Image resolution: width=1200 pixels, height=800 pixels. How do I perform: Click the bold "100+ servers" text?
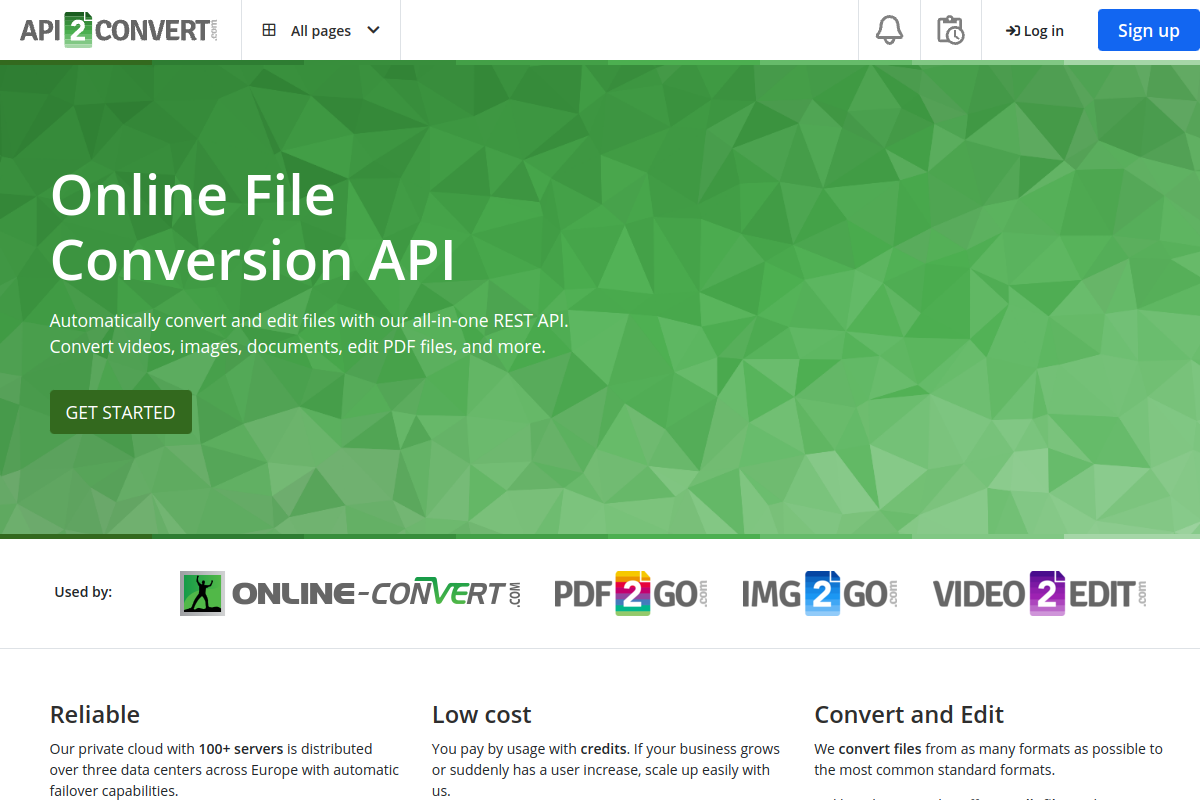[x=241, y=748]
